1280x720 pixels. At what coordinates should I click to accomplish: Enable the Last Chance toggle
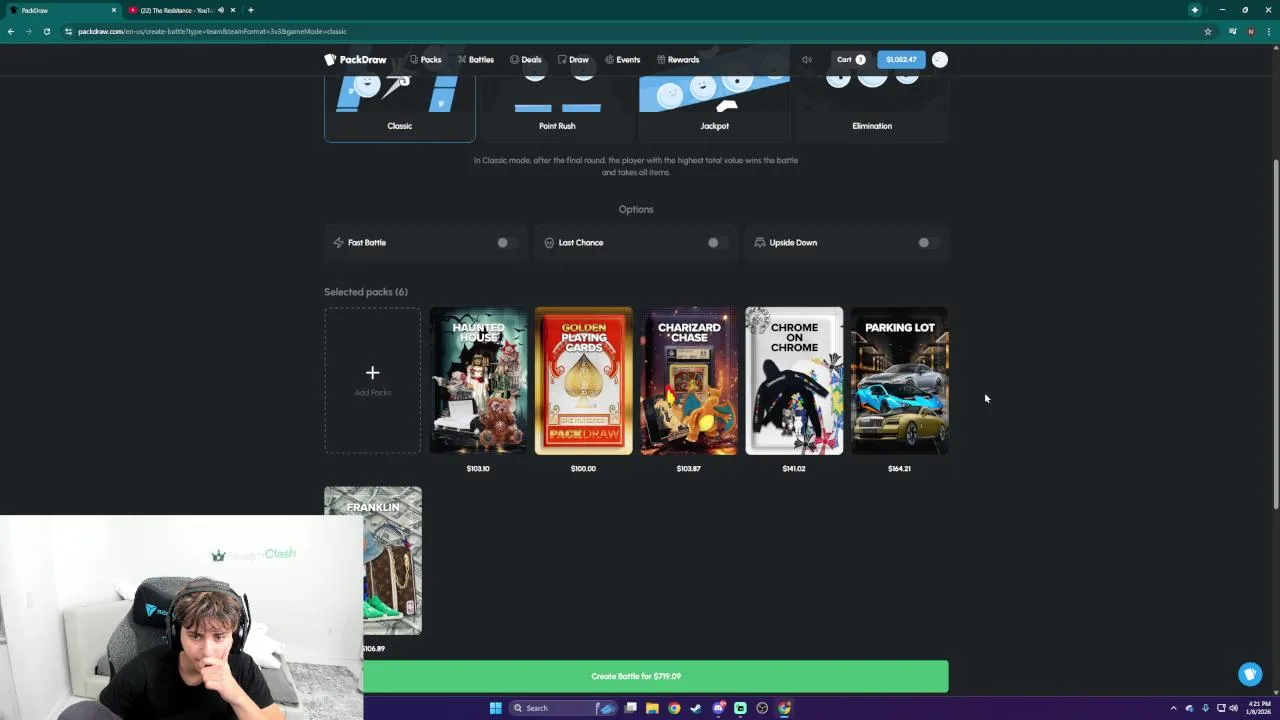[x=717, y=242]
